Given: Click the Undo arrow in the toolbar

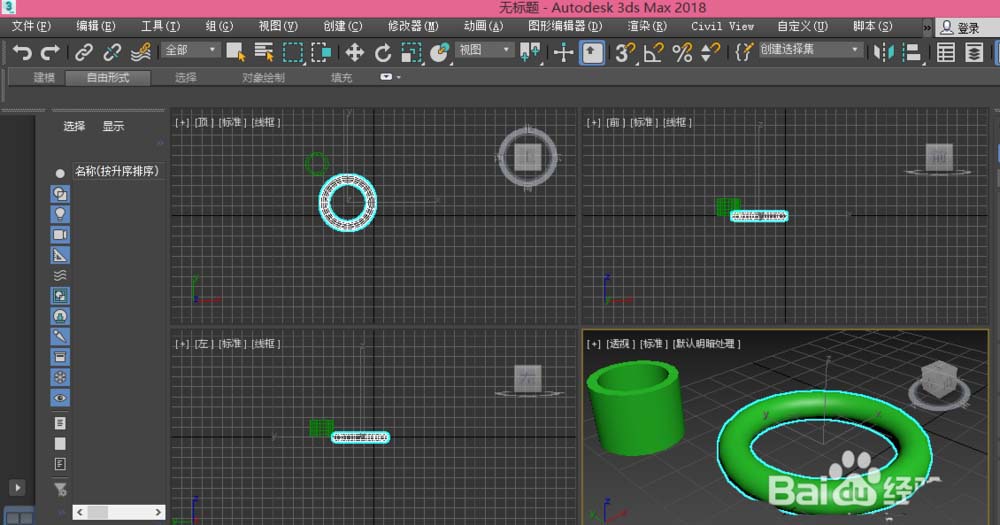Looking at the screenshot, I should tap(22, 52).
